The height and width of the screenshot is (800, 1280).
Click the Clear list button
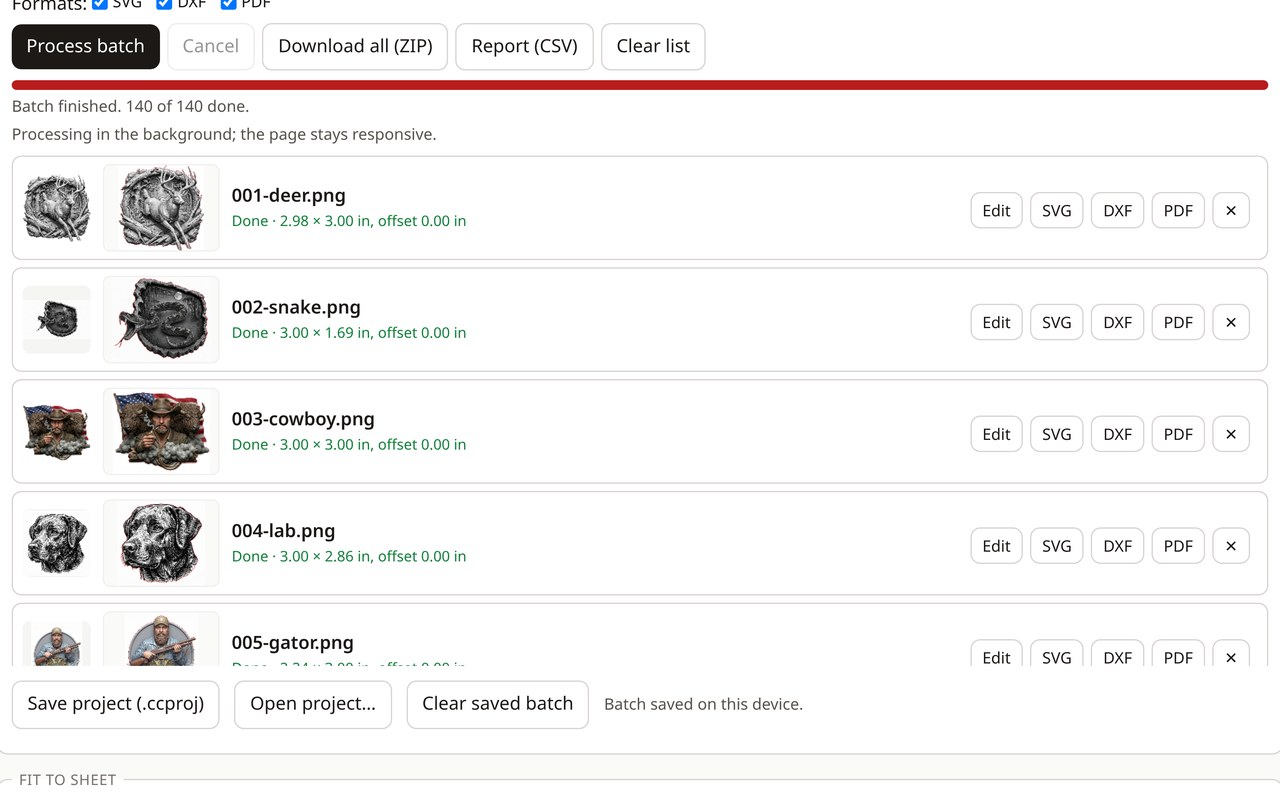tap(653, 46)
